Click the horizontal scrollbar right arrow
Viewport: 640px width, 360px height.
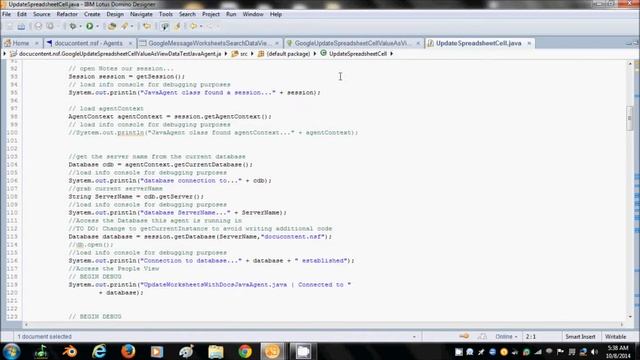622,324
